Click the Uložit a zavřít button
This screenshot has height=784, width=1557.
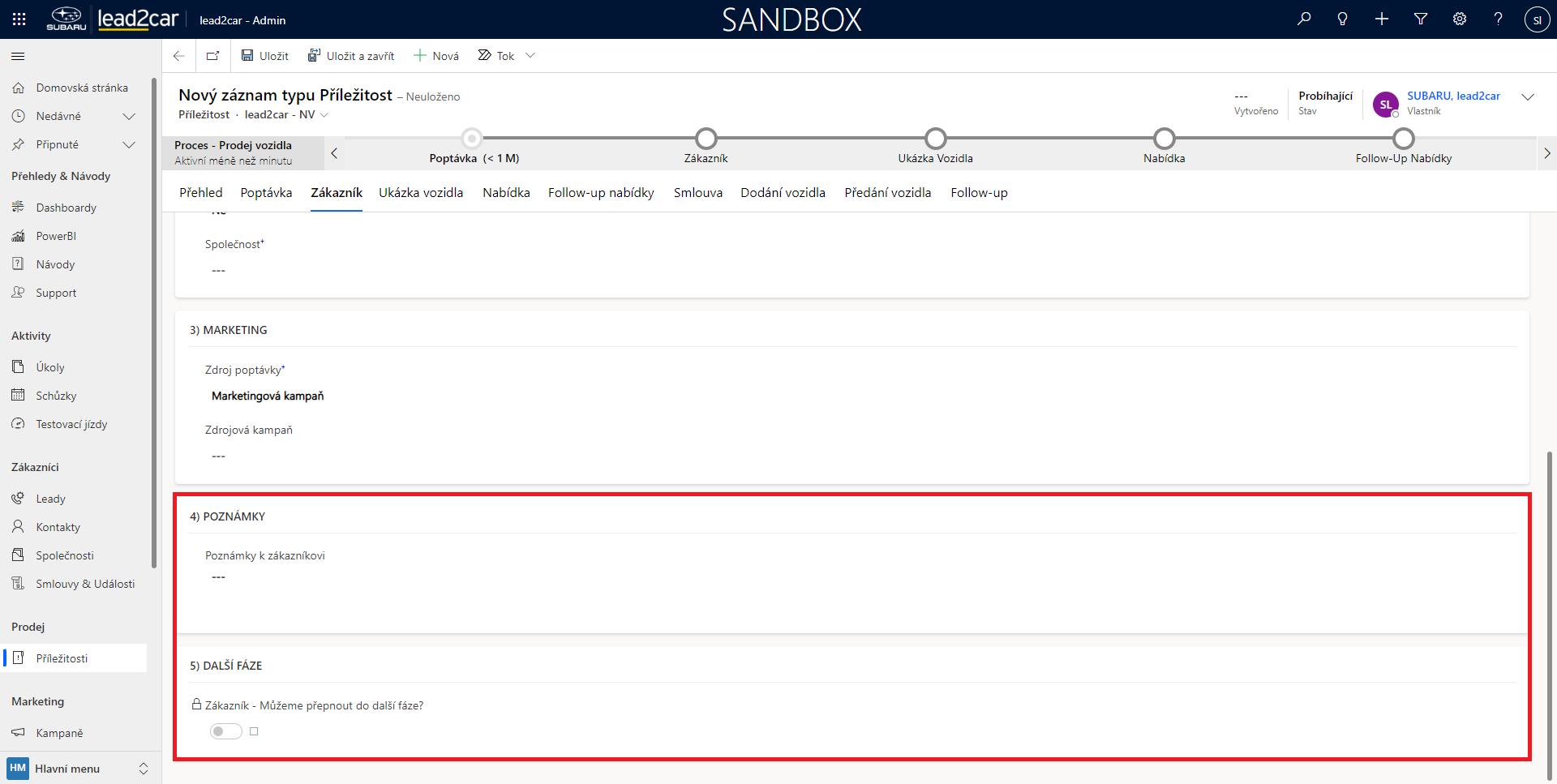click(x=351, y=56)
